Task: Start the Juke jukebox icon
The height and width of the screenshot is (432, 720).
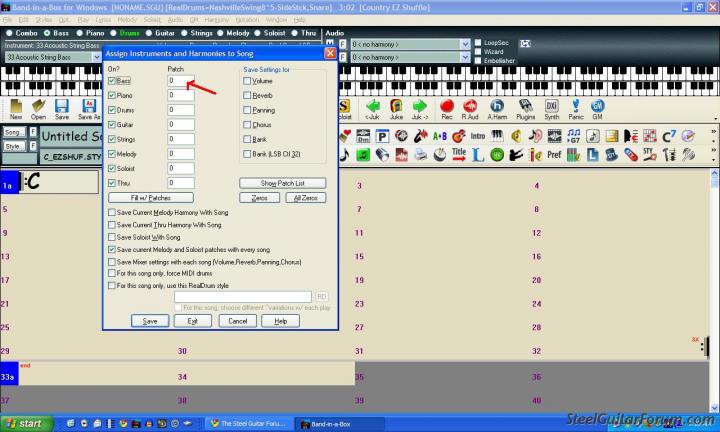Action: [x=396, y=110]
